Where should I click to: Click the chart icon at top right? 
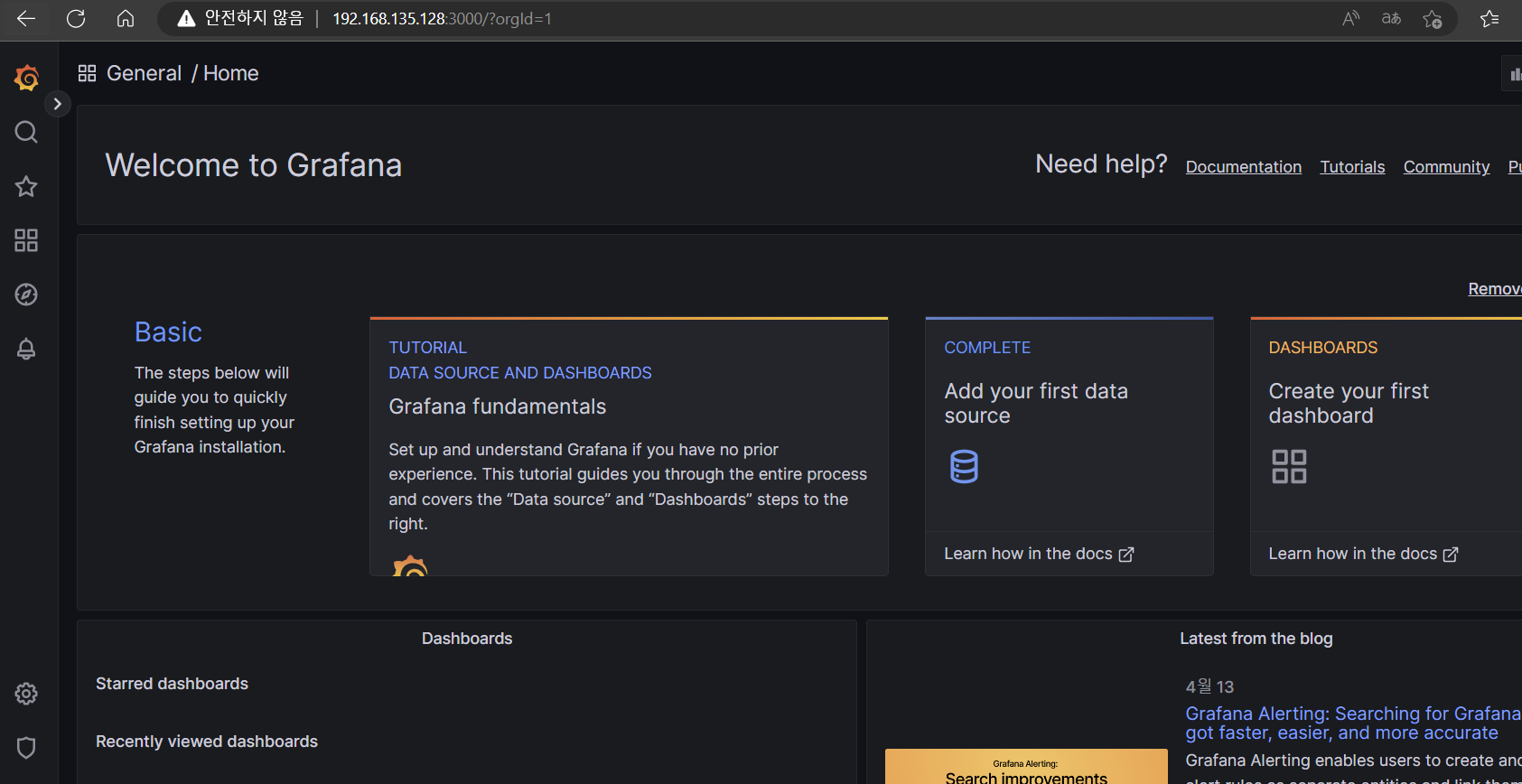1515,74
